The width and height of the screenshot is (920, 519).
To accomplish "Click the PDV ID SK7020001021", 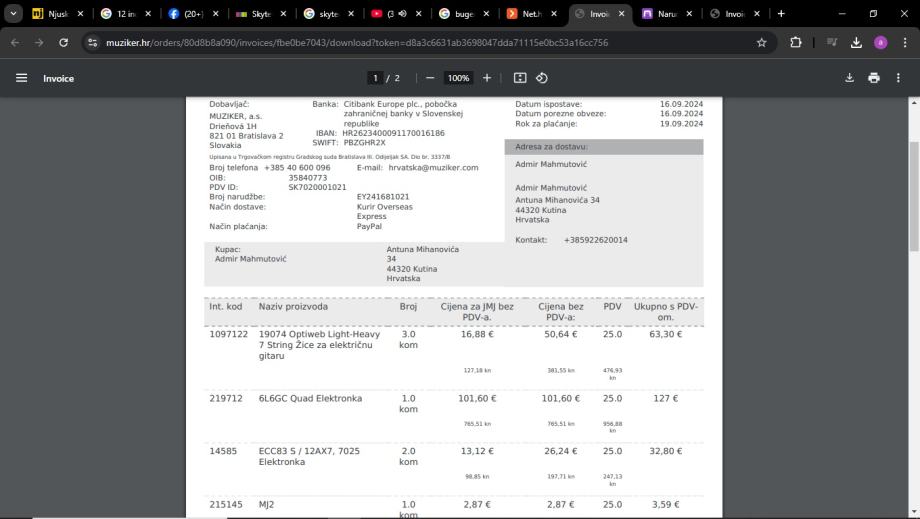I will [x=317, y=187].
